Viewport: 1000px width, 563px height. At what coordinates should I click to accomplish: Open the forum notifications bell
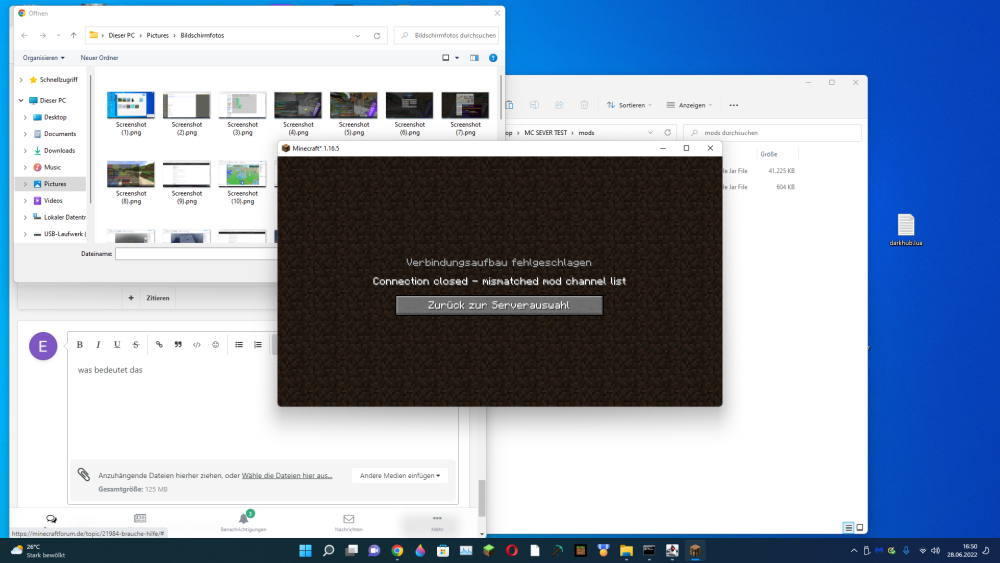pyautogui.click(x=244, y=518)
